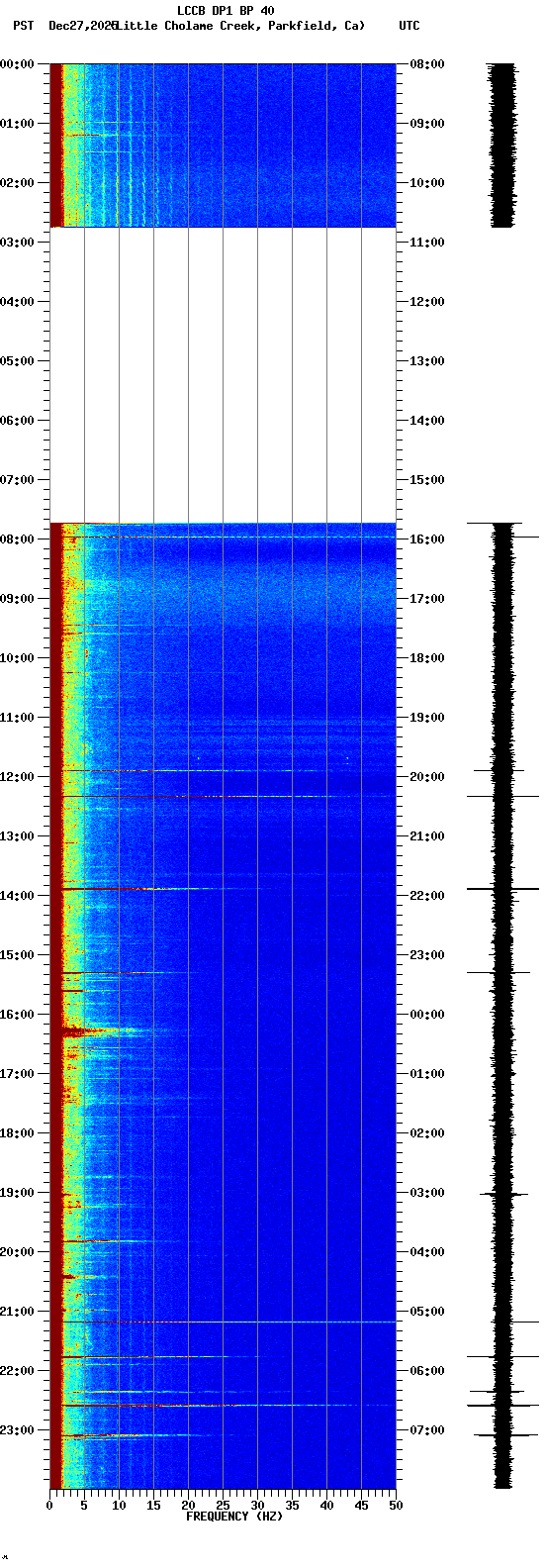Click the PST '16:00' time label
Screen dimensions: 546x1568
point(17,1015)
